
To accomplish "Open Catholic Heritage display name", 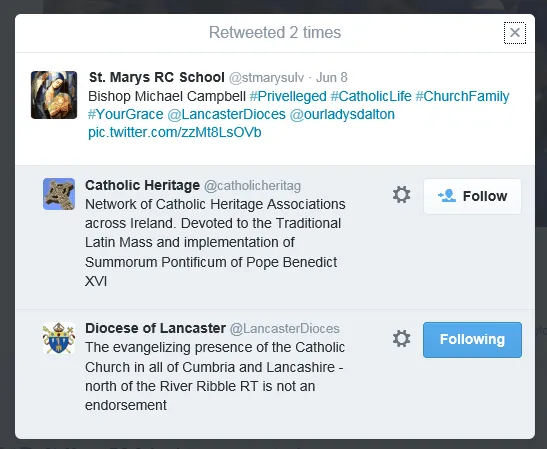I will 142,185.
